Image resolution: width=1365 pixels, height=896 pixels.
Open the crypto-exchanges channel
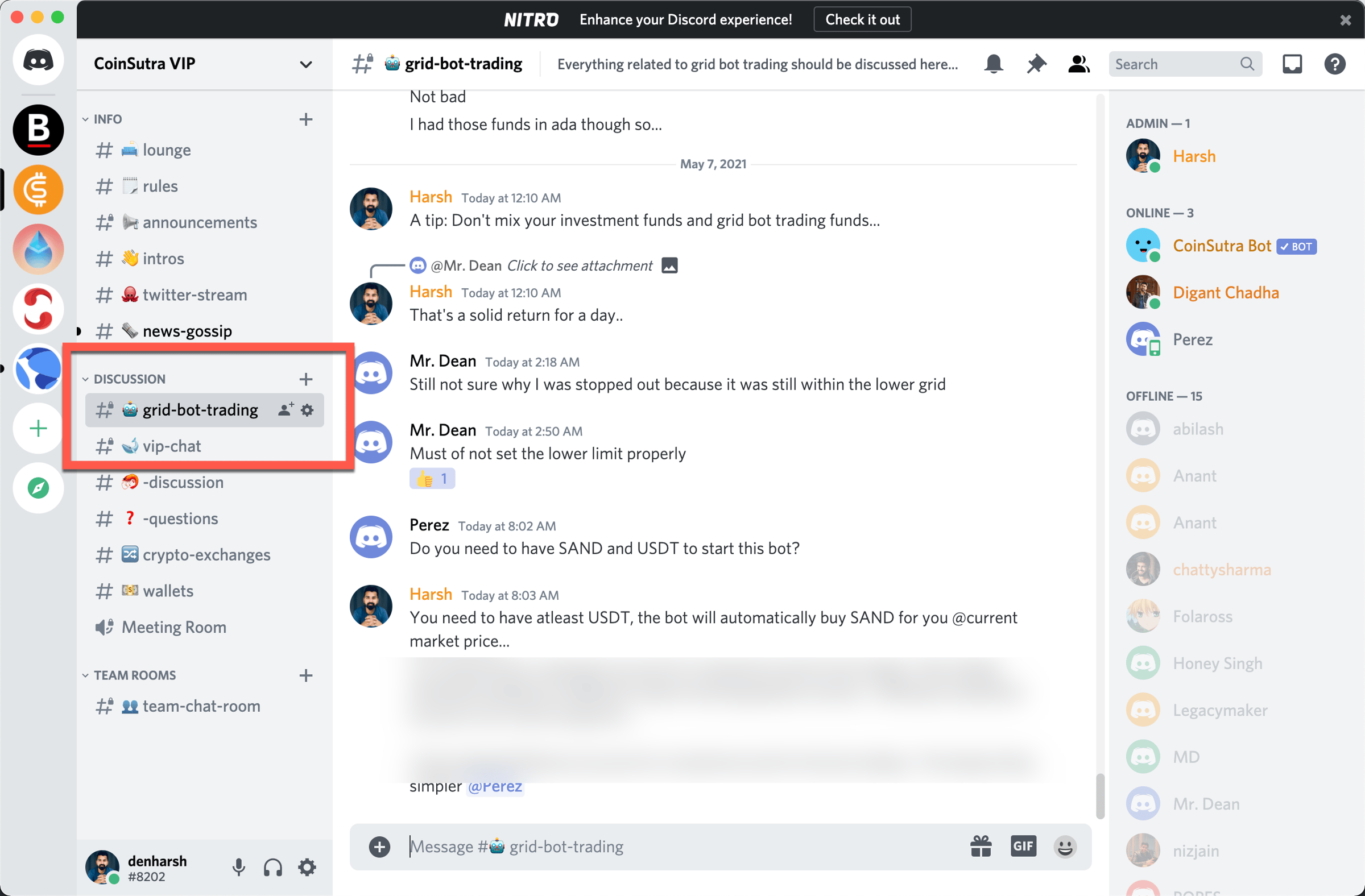[206, 554]
